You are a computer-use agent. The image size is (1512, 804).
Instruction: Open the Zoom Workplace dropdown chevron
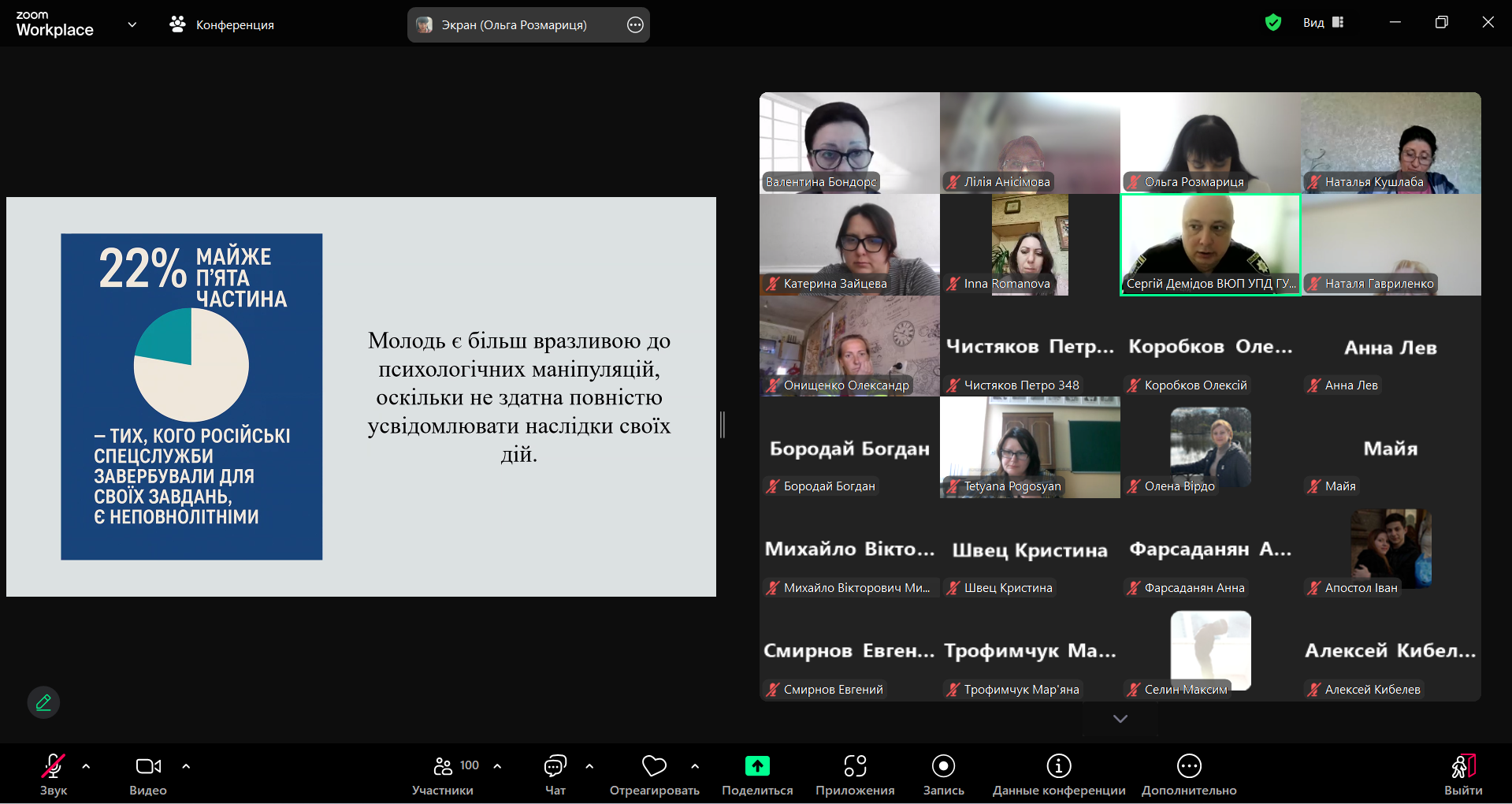pyautogui.click(x=132, y=24)
